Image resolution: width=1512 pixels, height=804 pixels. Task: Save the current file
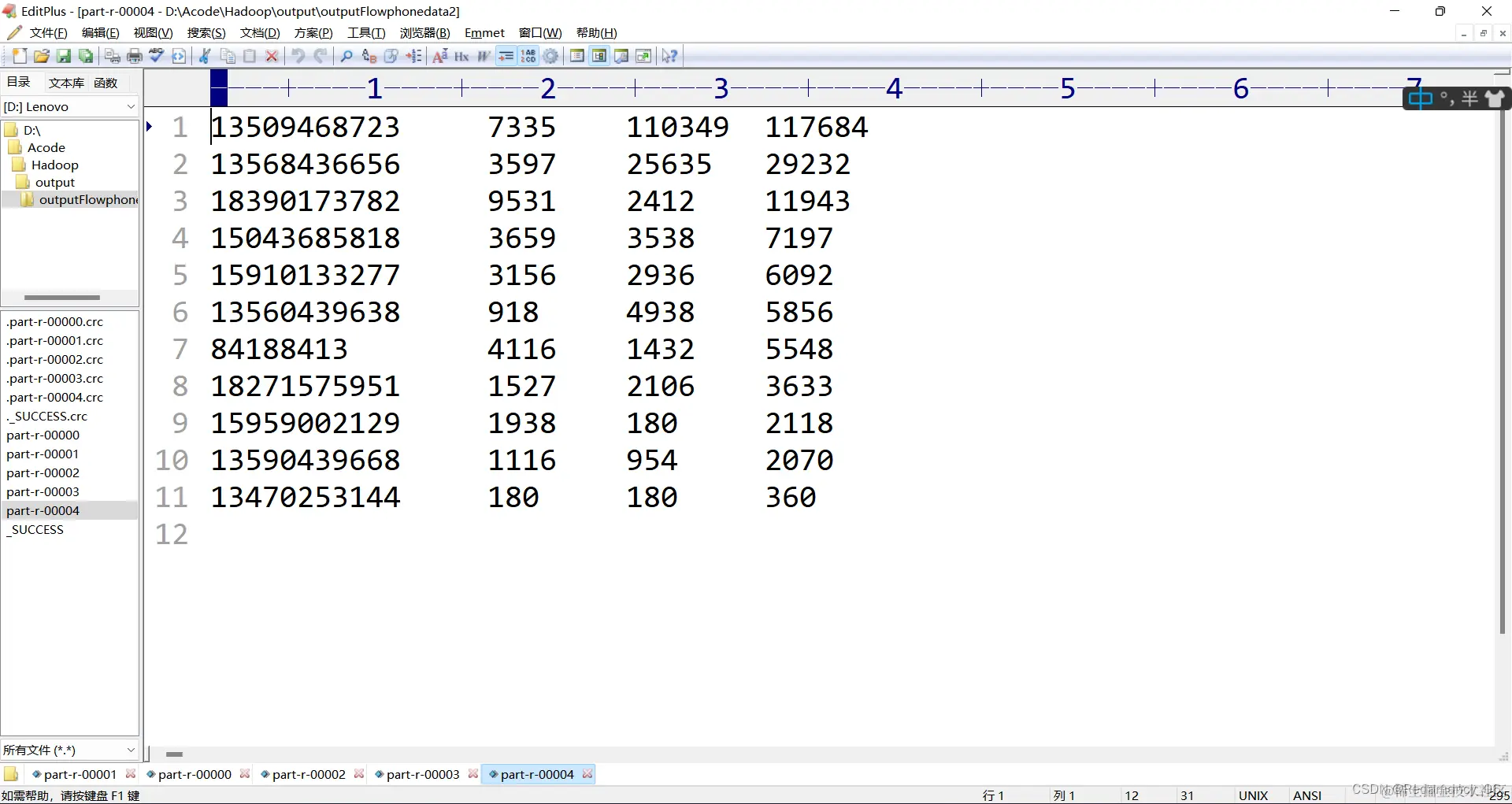pos(64,56)
